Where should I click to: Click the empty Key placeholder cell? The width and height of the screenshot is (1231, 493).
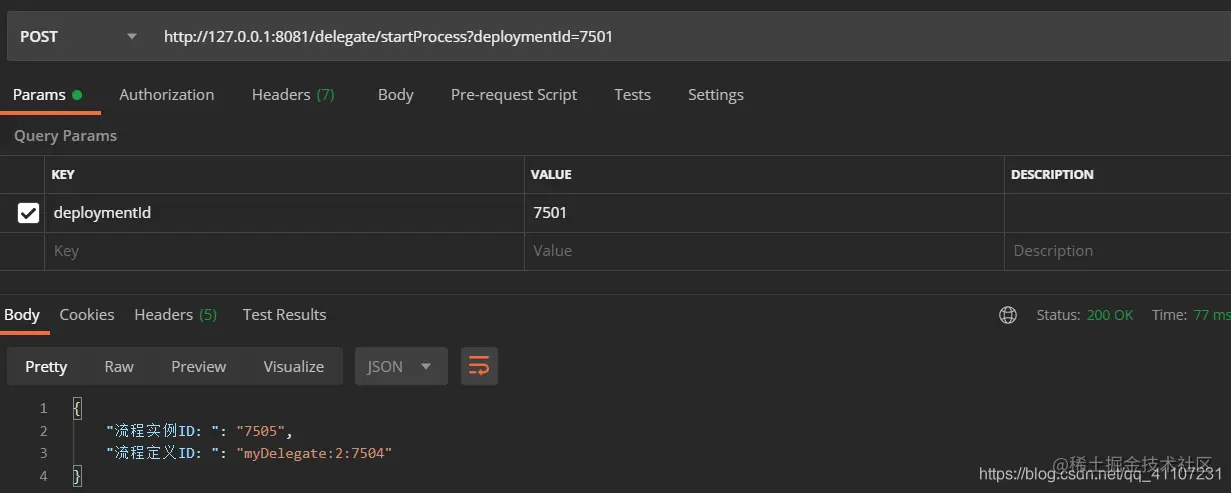284,251
